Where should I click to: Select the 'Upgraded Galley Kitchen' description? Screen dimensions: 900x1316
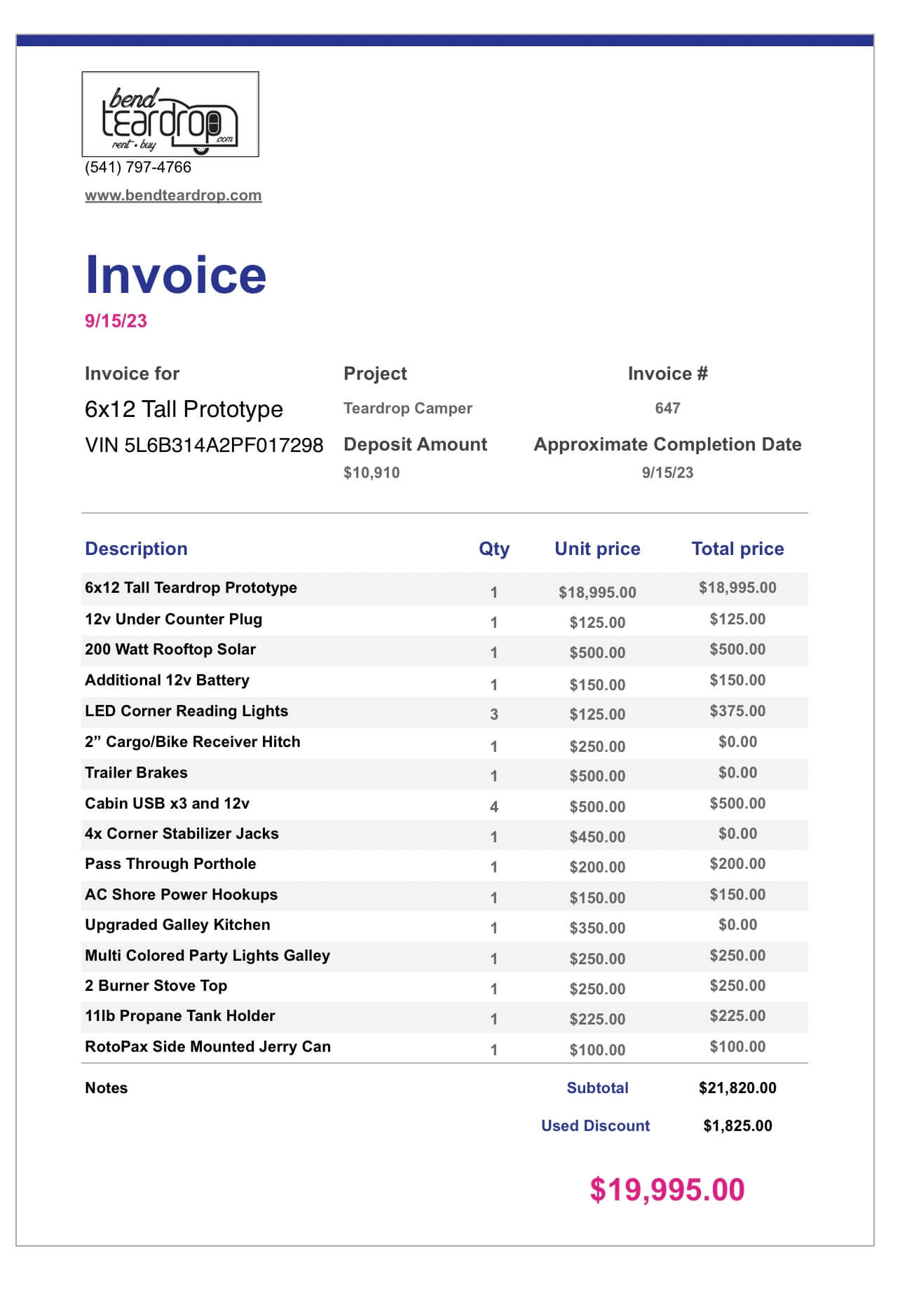pyautogui.click(x=177, y=925)
